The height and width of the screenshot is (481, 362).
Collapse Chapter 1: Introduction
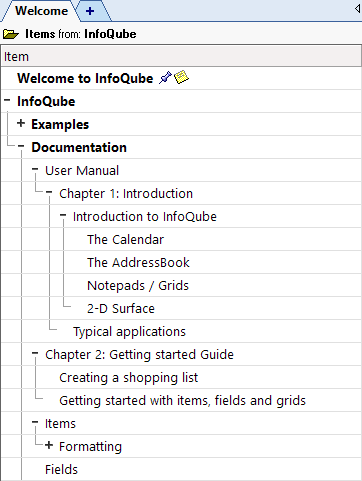[x=49, y=192]
